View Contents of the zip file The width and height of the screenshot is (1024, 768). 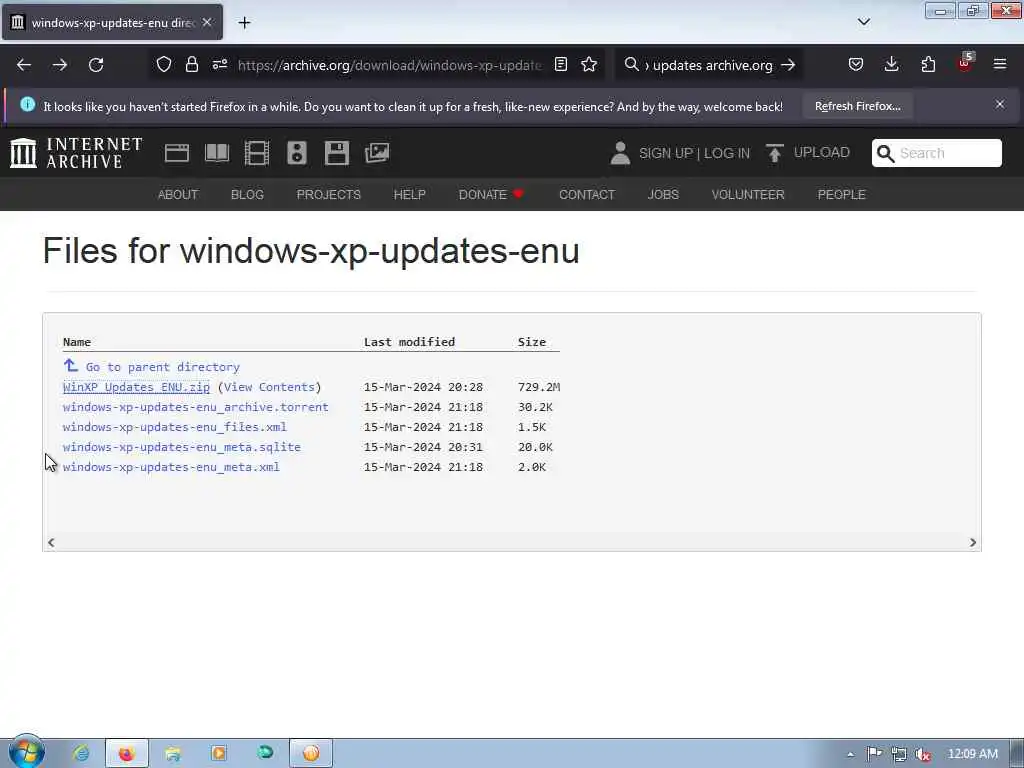pos(269,387)
